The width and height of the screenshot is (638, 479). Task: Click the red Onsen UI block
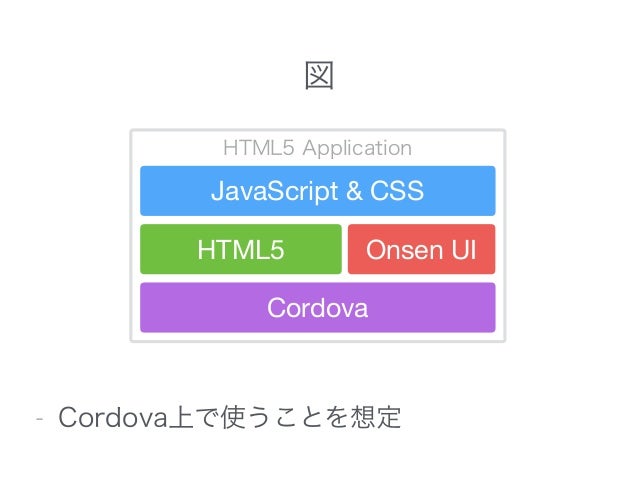tap(422, 249)
